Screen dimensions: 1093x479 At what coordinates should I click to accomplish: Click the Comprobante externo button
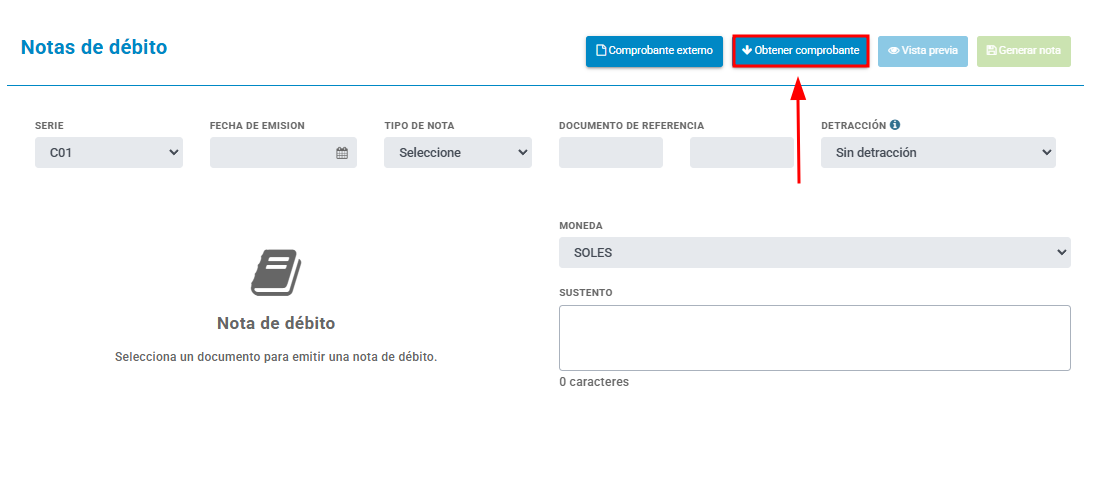[x=654, y=51]
